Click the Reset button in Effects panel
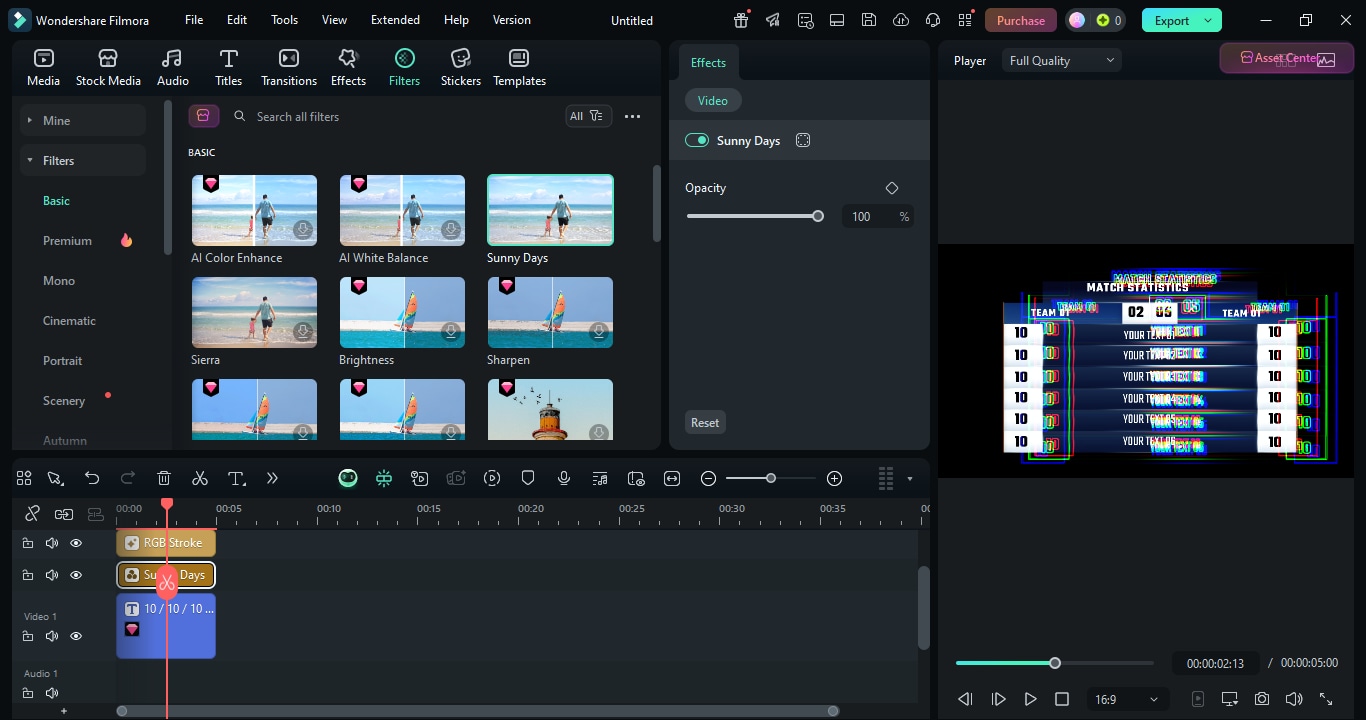Viewport: 1366px width, 720px height. (x=705, y=422)
